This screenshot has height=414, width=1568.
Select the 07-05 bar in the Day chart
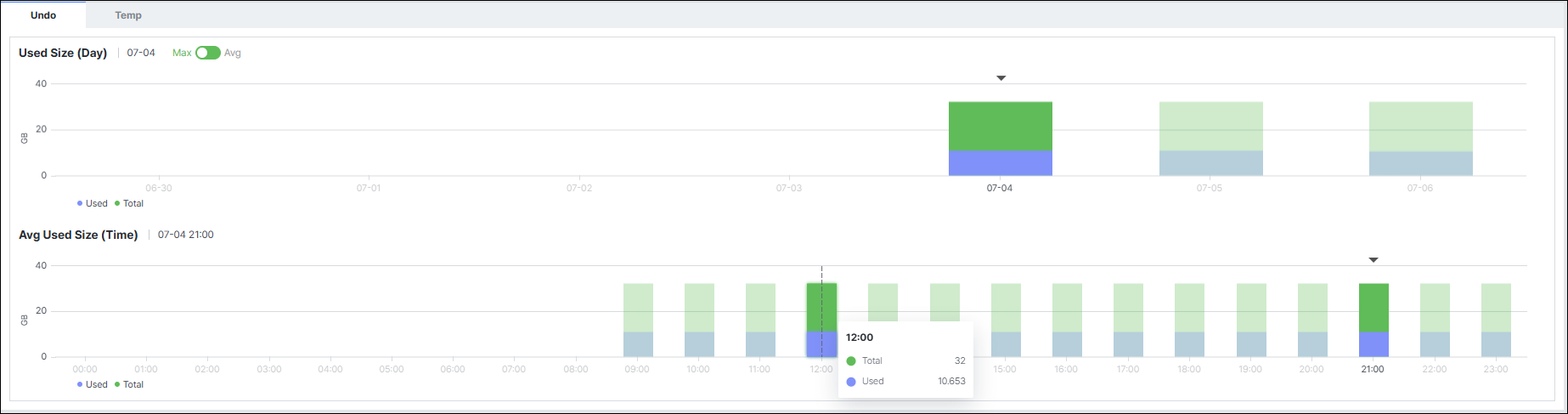pyautogui.click(x=1211, y=139)
